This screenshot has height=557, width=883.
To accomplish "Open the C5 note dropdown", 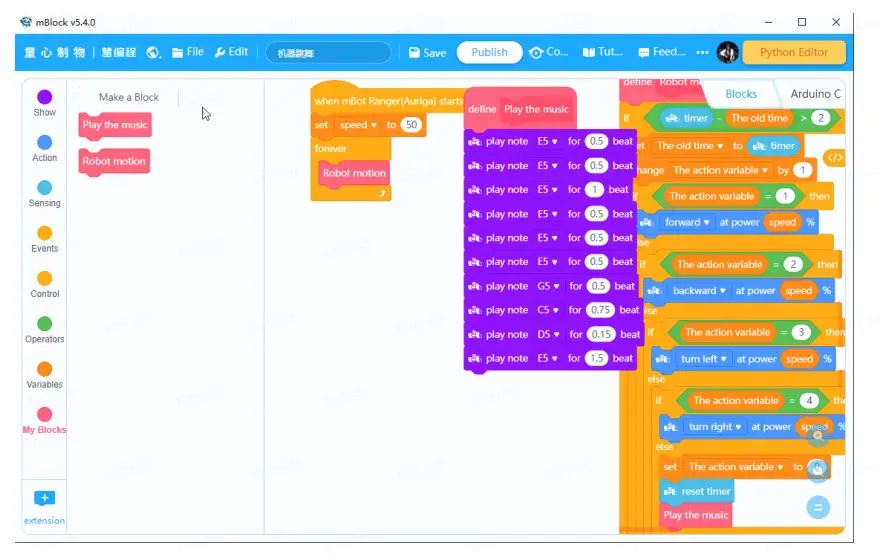I will tap(547, 310).
